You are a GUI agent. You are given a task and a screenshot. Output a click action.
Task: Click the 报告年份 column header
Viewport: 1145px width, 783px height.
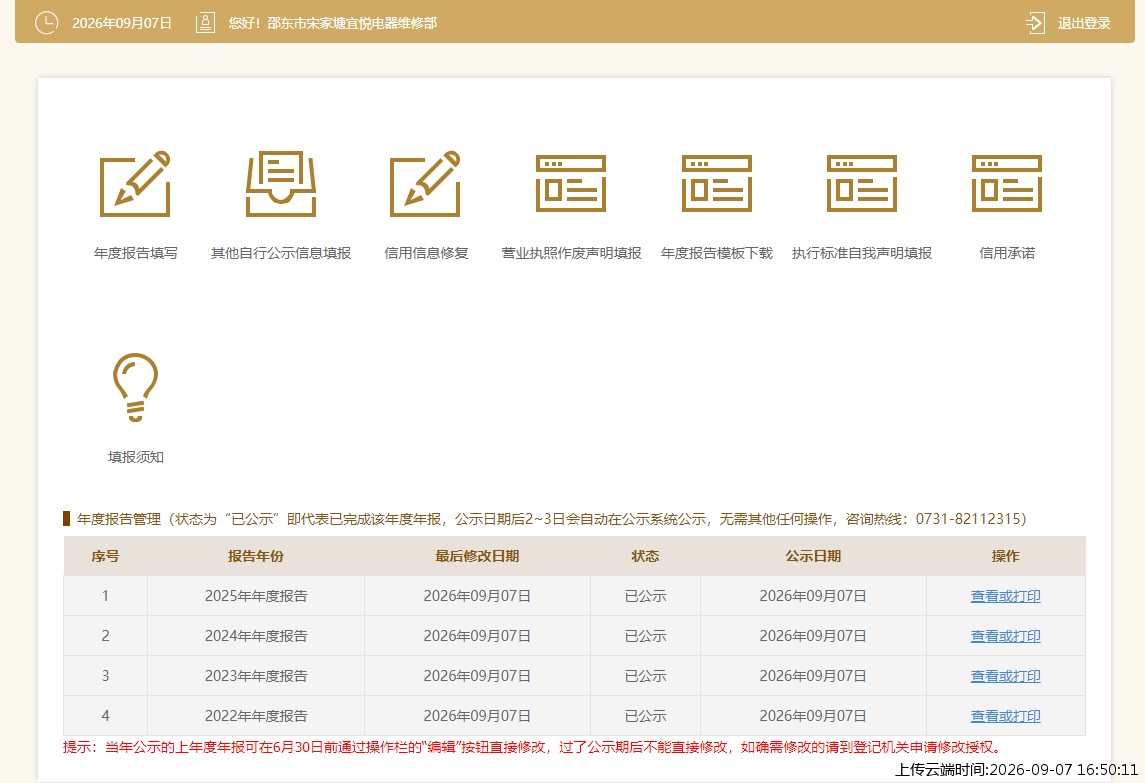[256, 556]
